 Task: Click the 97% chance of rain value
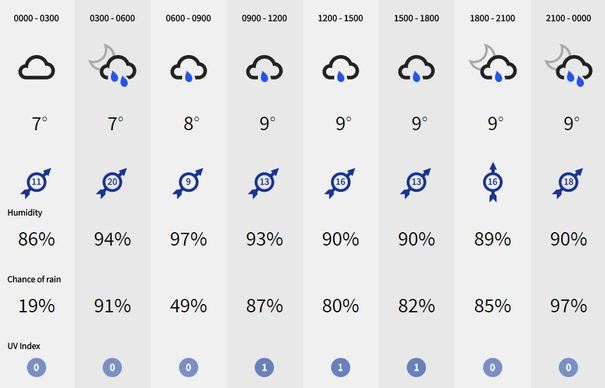[x=569, y=306]
